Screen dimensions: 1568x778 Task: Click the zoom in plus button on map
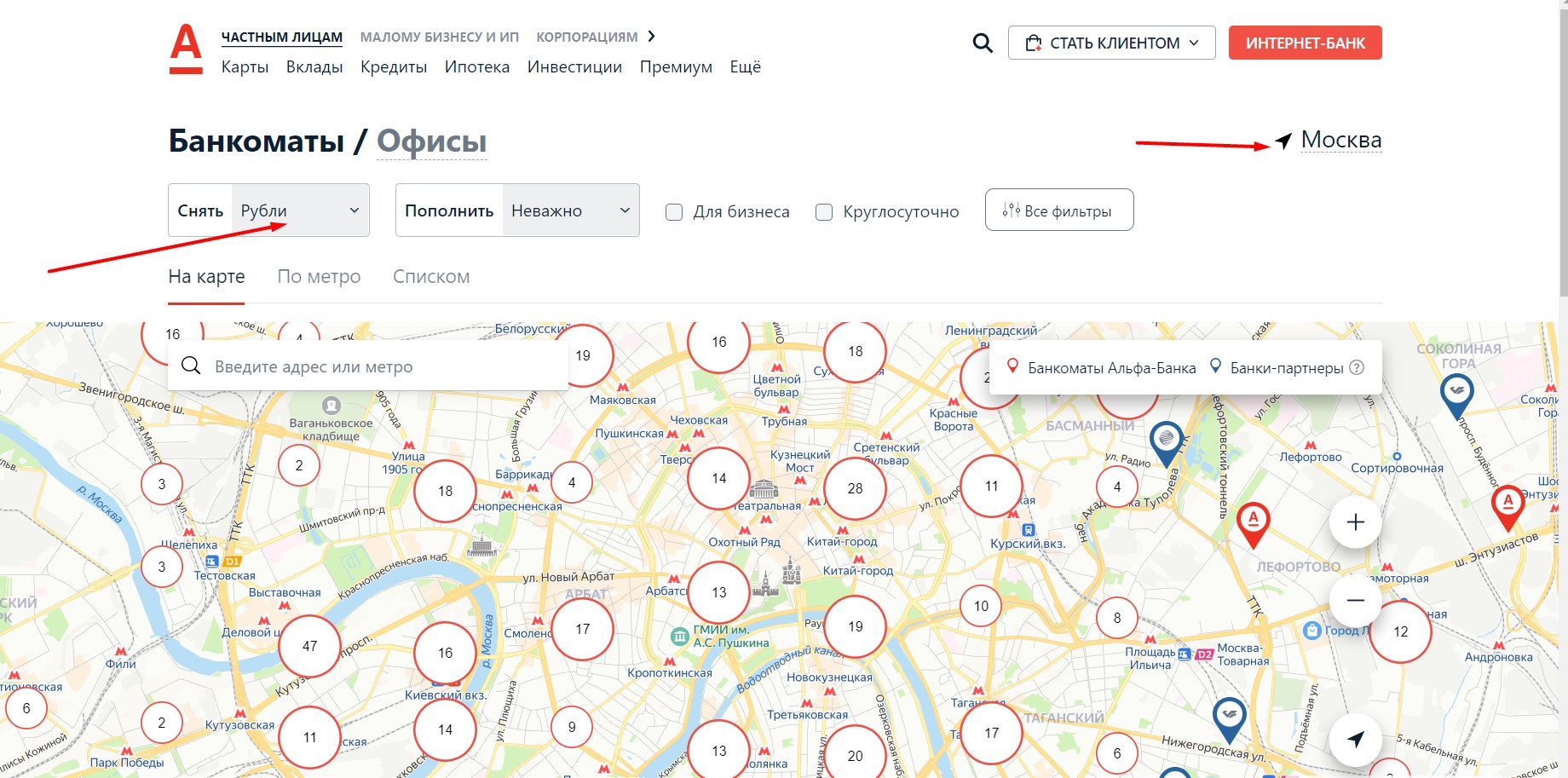pos(1355,522)
